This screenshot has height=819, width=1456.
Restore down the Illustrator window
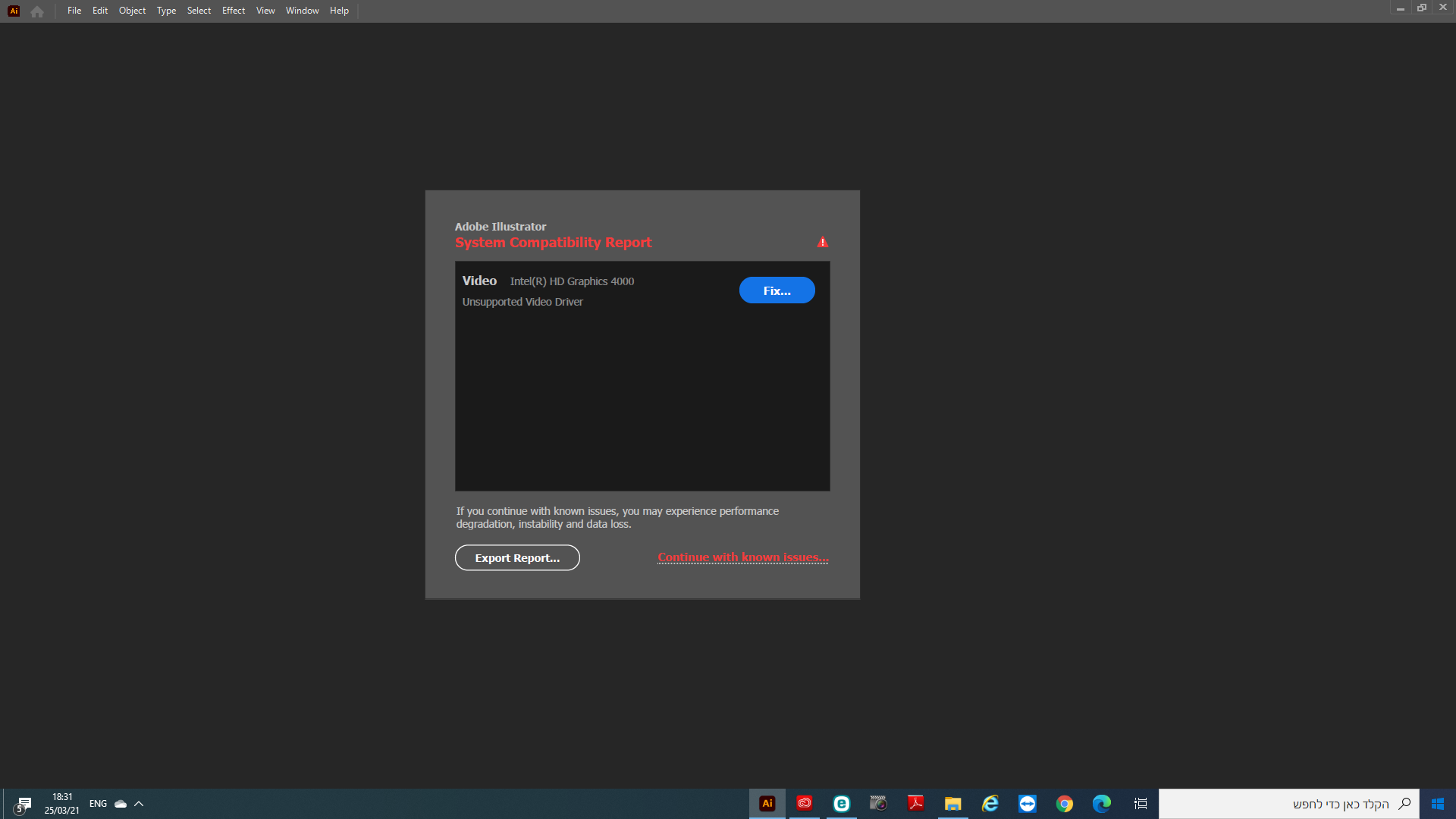coord(1422,8)
